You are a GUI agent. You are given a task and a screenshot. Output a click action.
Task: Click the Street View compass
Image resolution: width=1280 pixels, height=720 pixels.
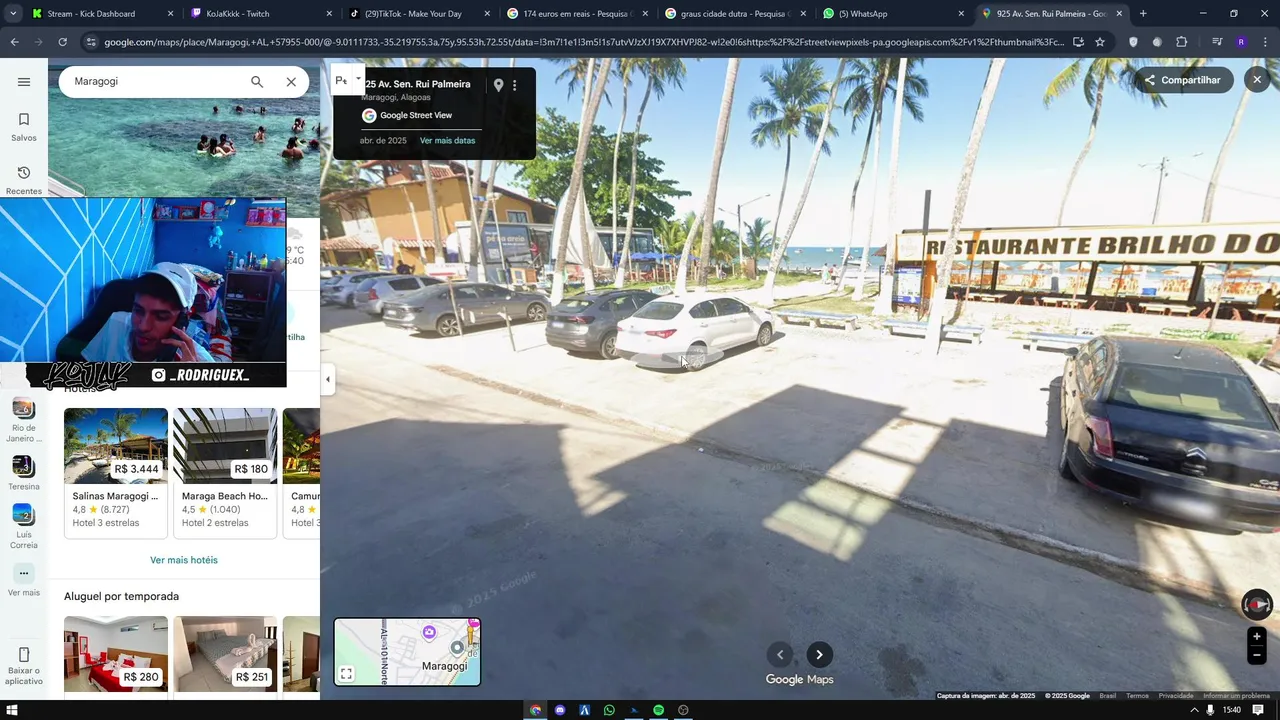1257,604
